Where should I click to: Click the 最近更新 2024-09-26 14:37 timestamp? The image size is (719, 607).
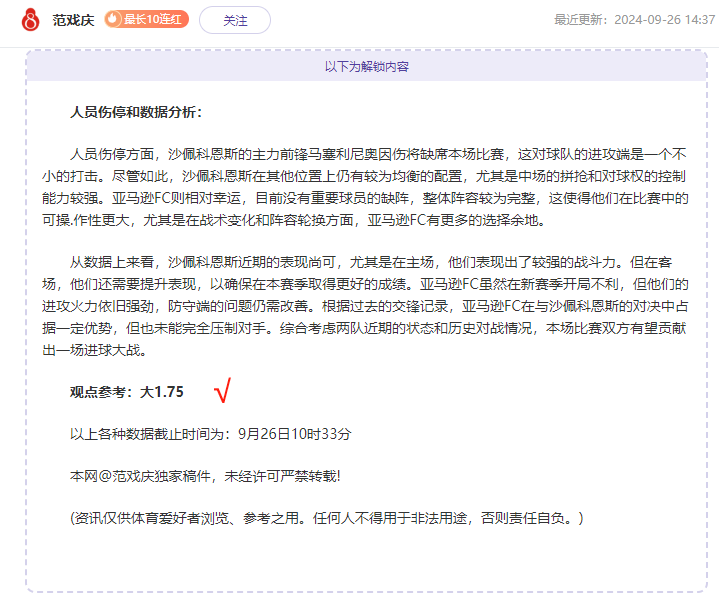tap(635, 20)
